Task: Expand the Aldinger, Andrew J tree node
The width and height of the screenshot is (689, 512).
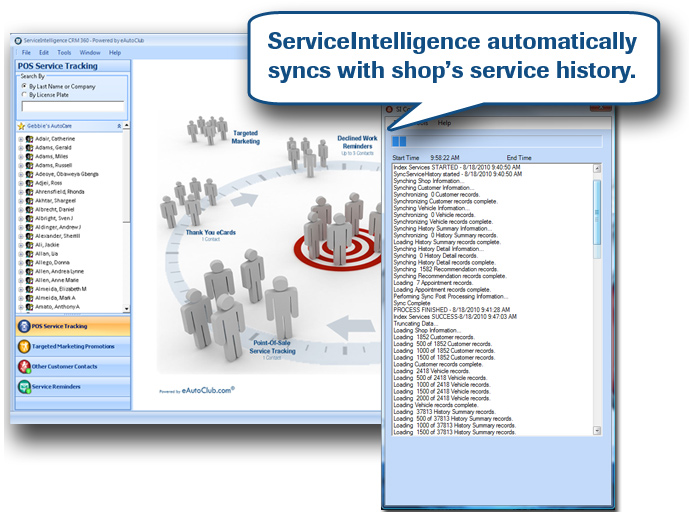Action: pyautogui.click(x=21, y=227)
